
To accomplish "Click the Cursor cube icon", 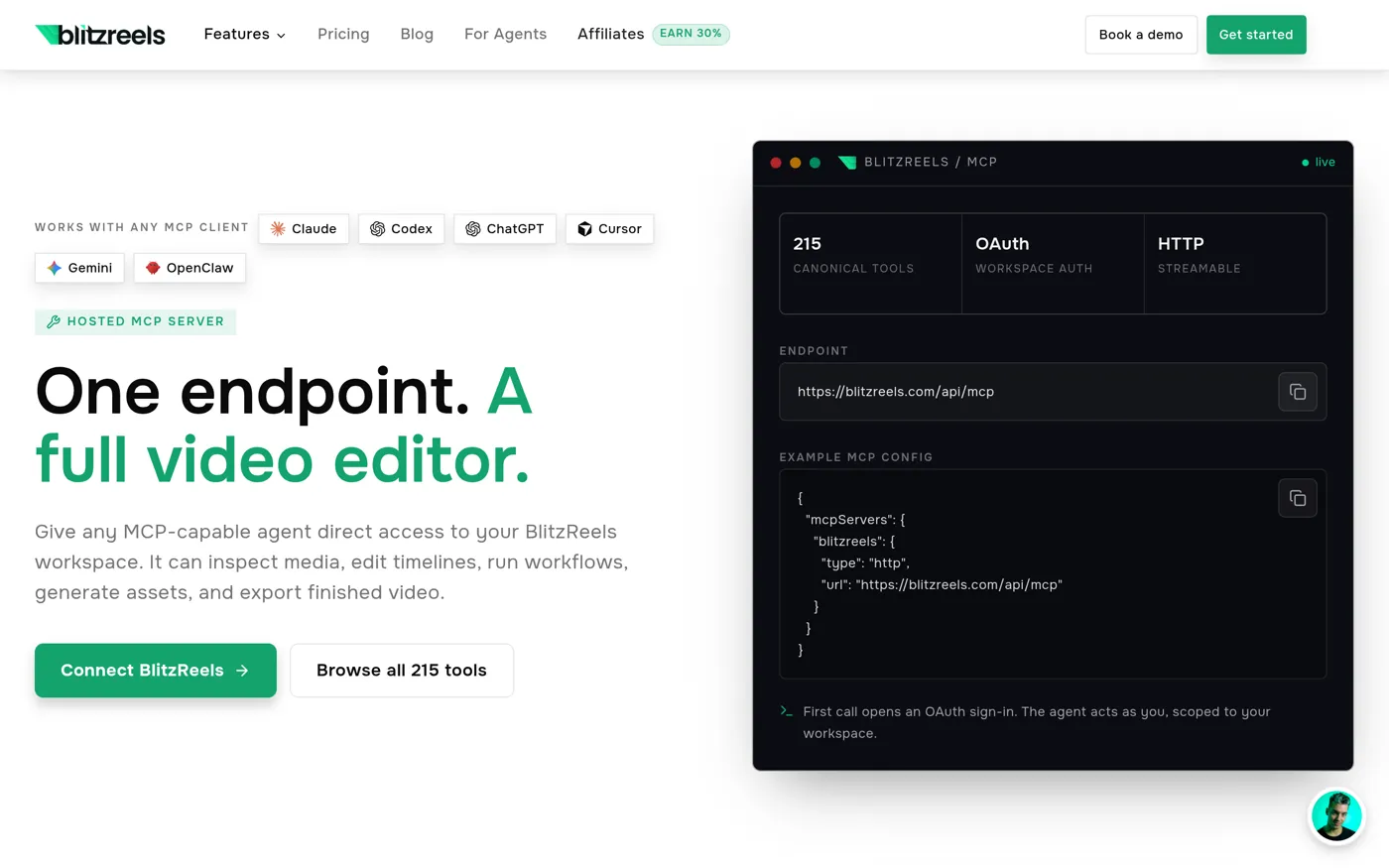I will point(584,229).
